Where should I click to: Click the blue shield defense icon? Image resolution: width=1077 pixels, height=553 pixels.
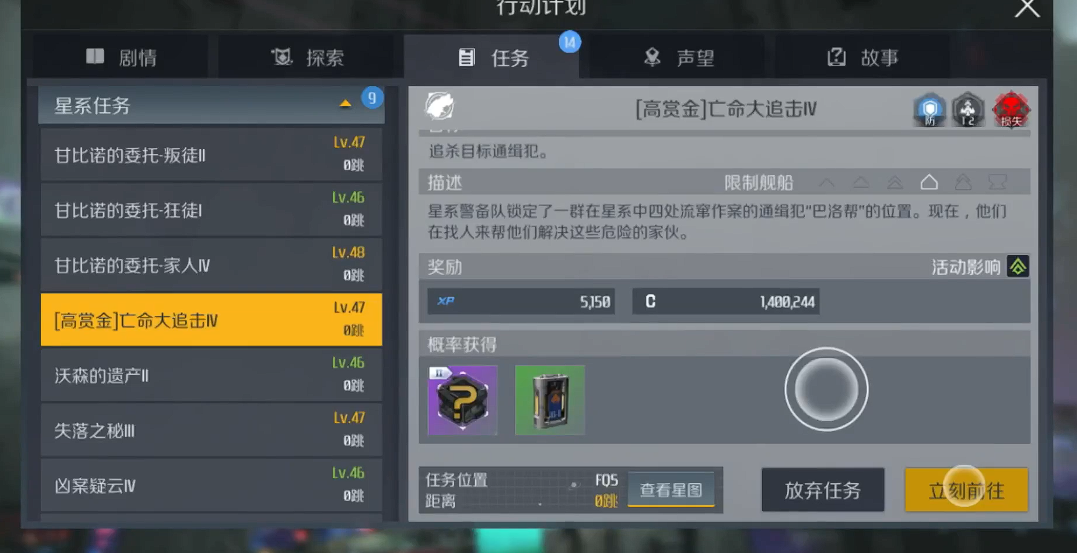pyautogui.click(x=929, y=110)
